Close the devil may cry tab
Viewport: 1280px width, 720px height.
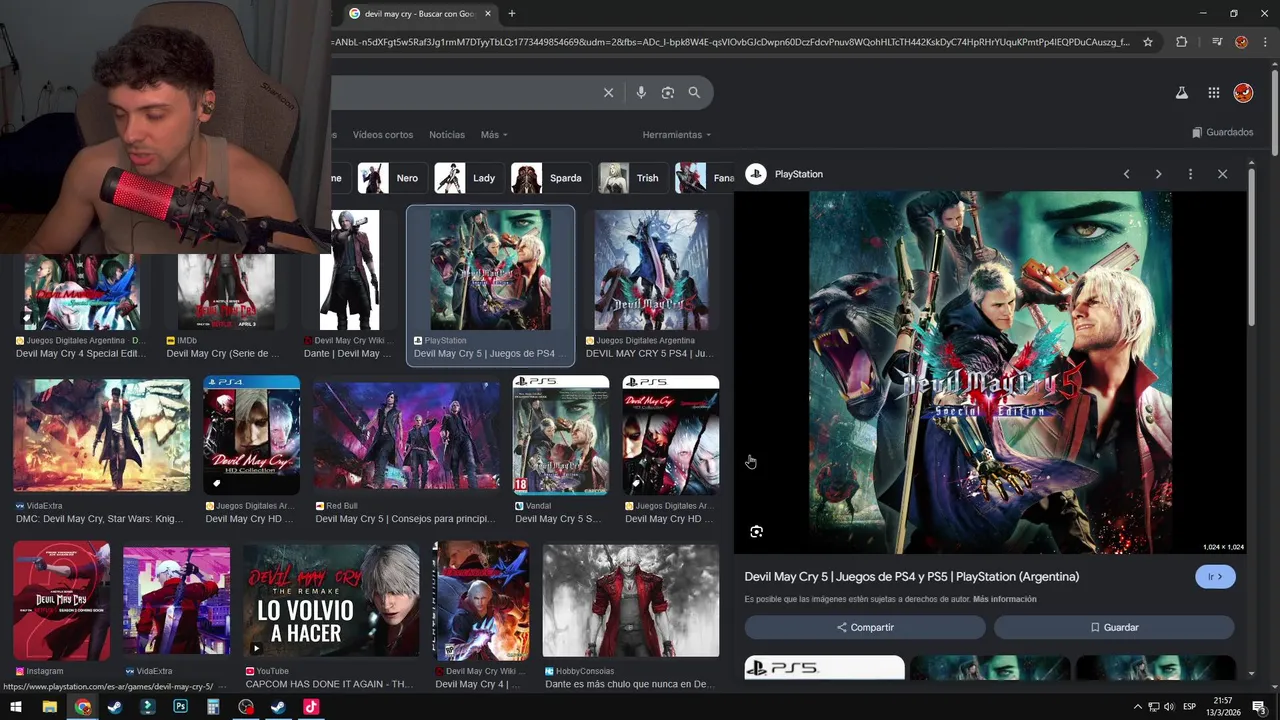(488, 13)
